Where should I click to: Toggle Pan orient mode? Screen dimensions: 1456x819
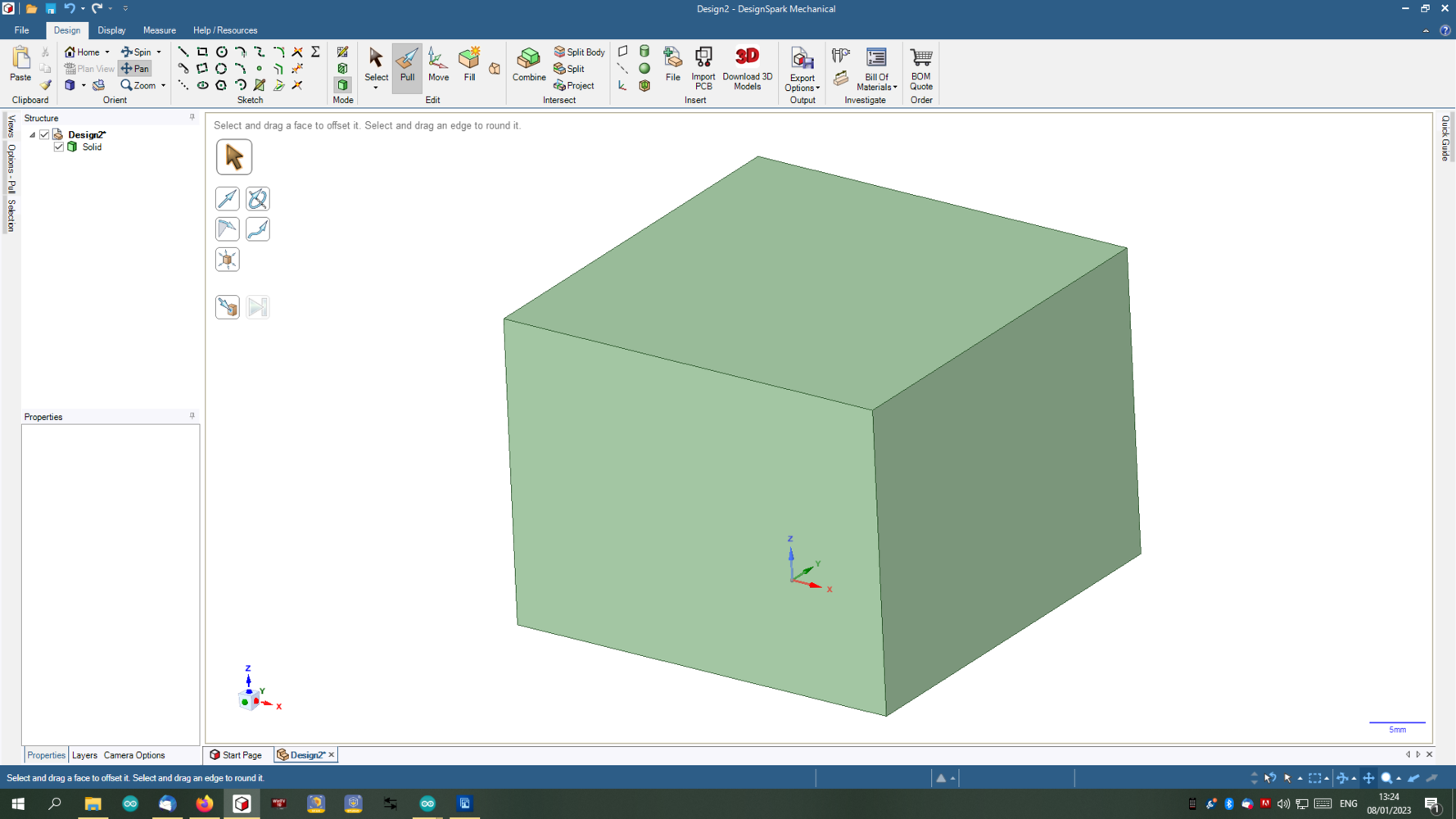click(135, 69)
